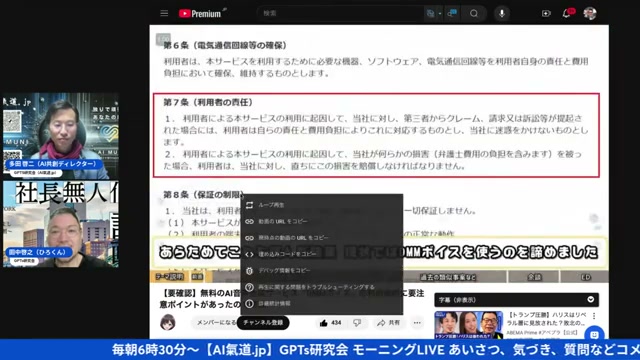Open the トランプ圧勝 recommended thumbnail

pyautogui.click(x=469, y=325)
